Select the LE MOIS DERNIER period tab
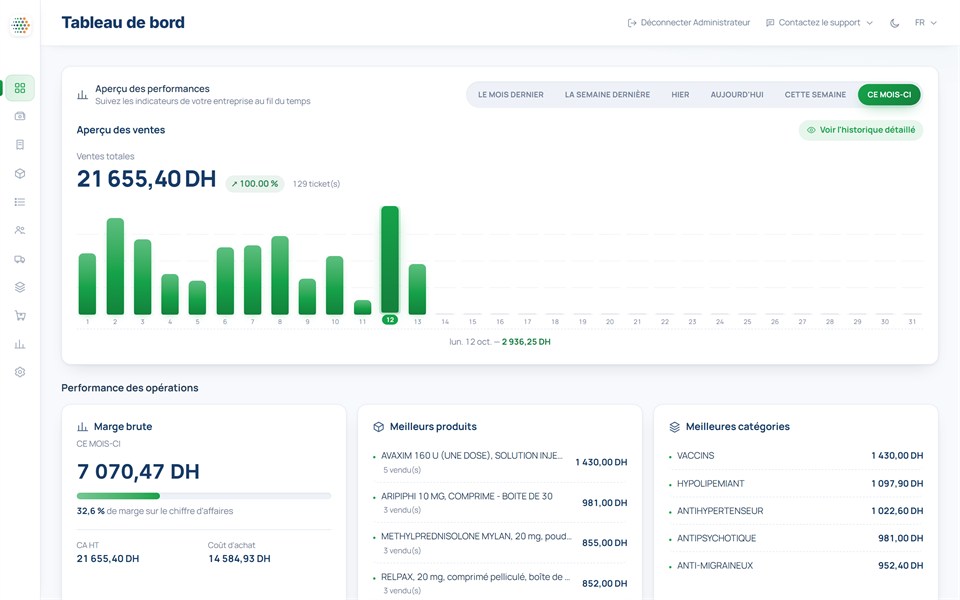This screenshot has height=600, width=960. pyautogui.click(x=511, y=95)
